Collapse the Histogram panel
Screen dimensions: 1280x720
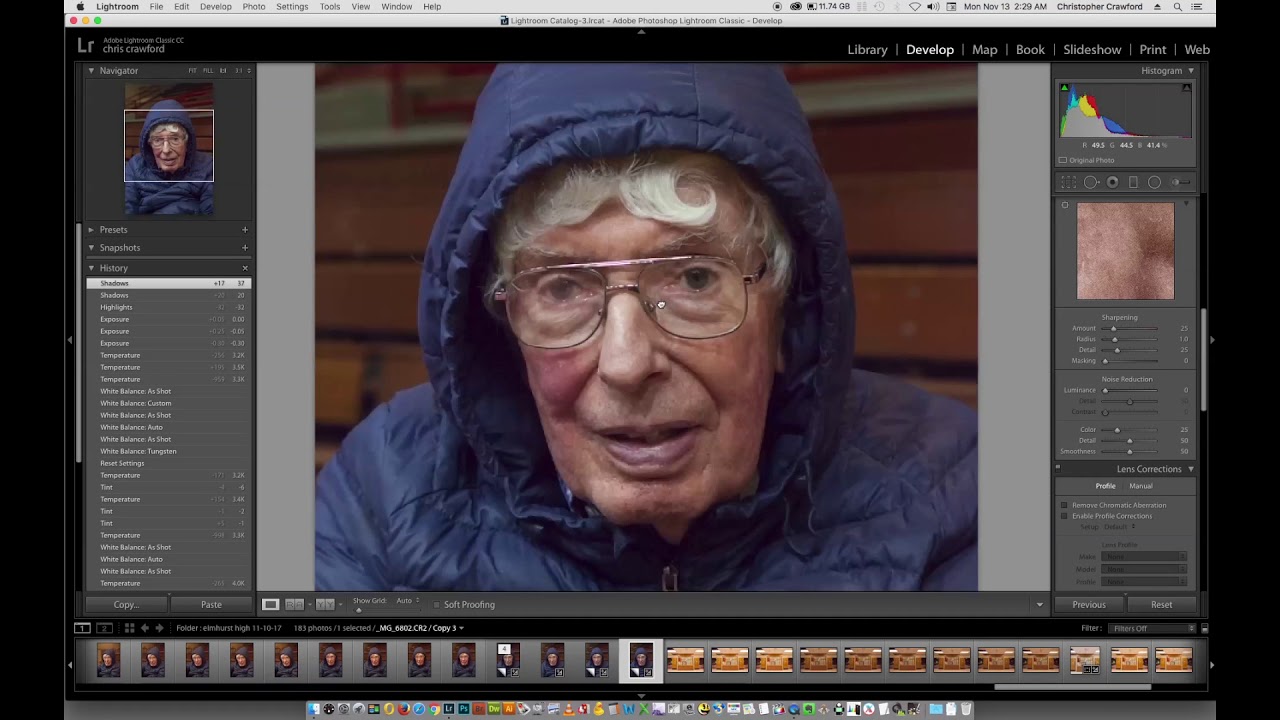tap(1190, 71)
